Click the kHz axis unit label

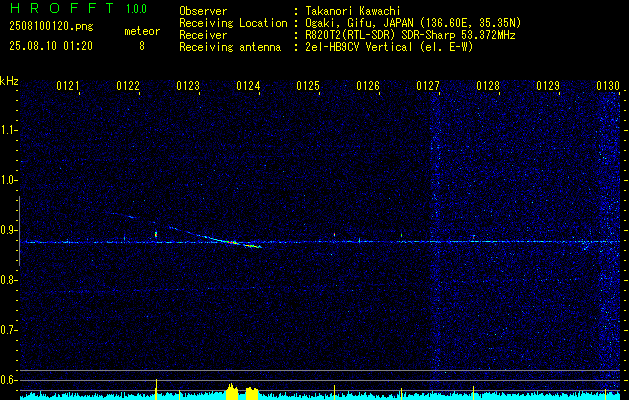(9, 81)
